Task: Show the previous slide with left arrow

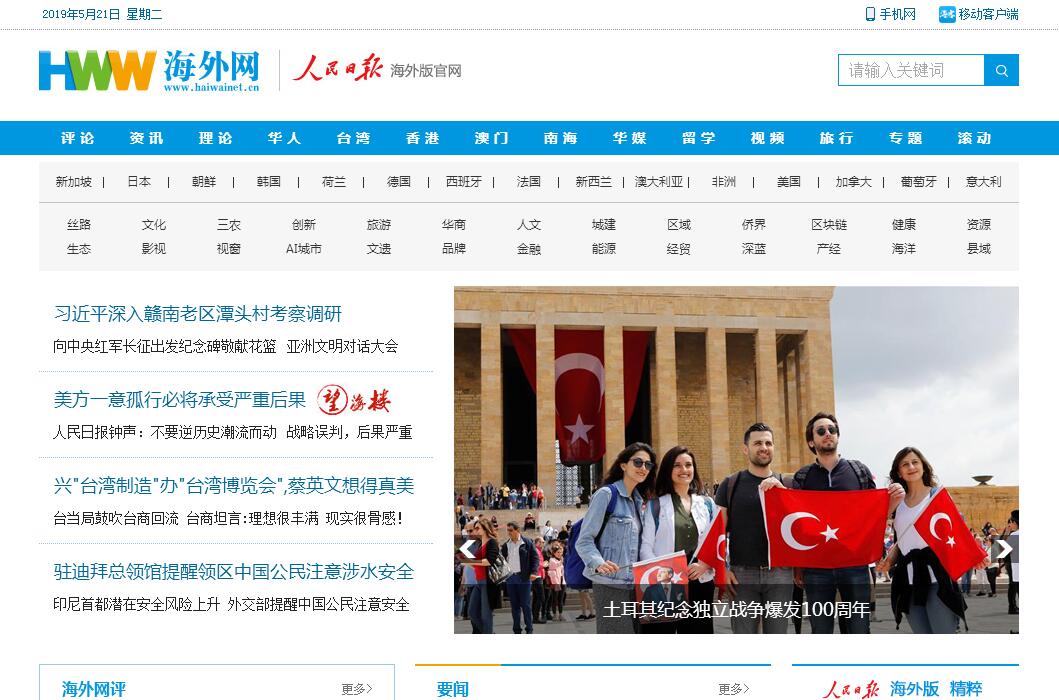Action: [x=467, y=548]
